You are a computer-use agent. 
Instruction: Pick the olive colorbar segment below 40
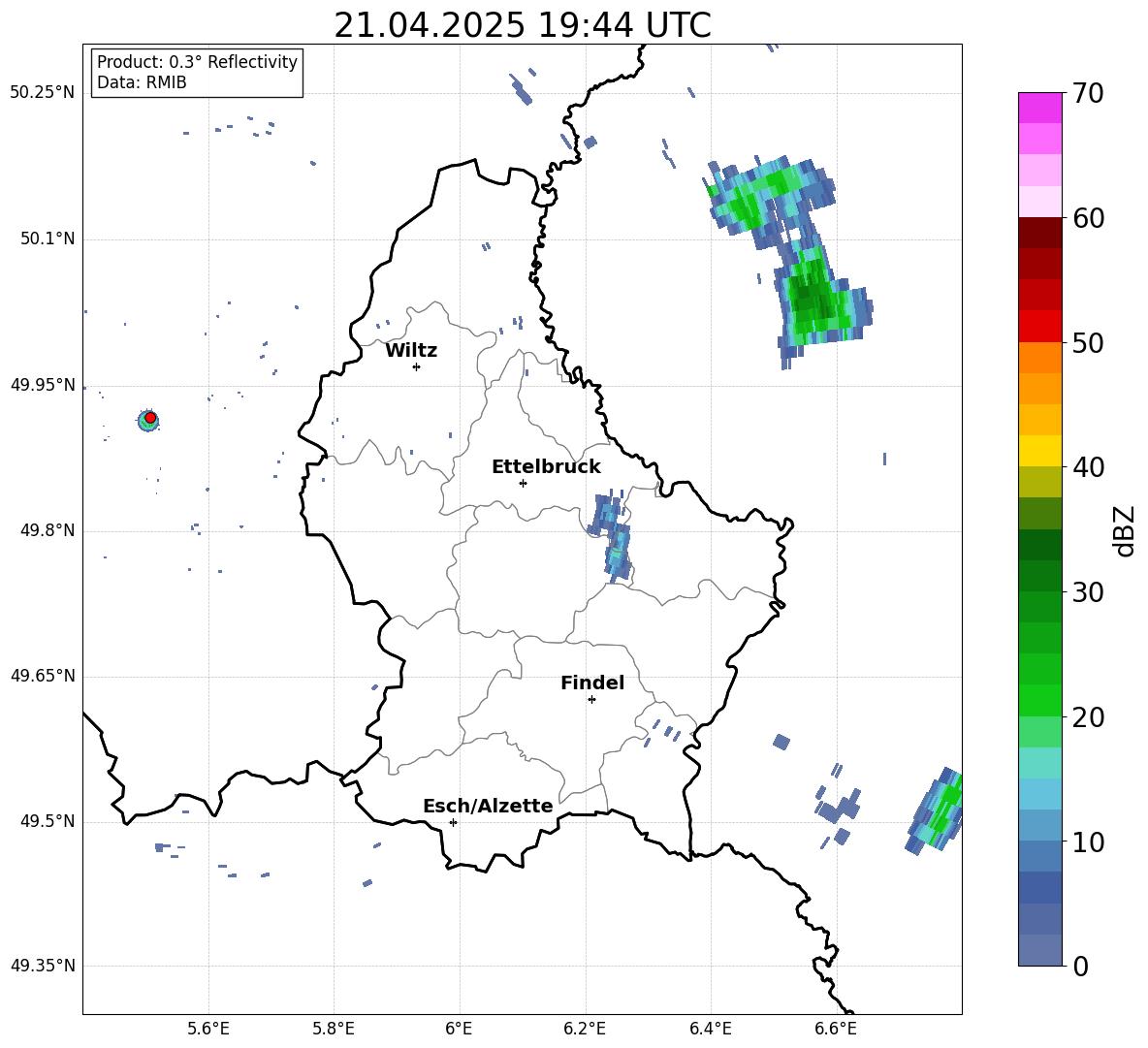coord(1039,482)
